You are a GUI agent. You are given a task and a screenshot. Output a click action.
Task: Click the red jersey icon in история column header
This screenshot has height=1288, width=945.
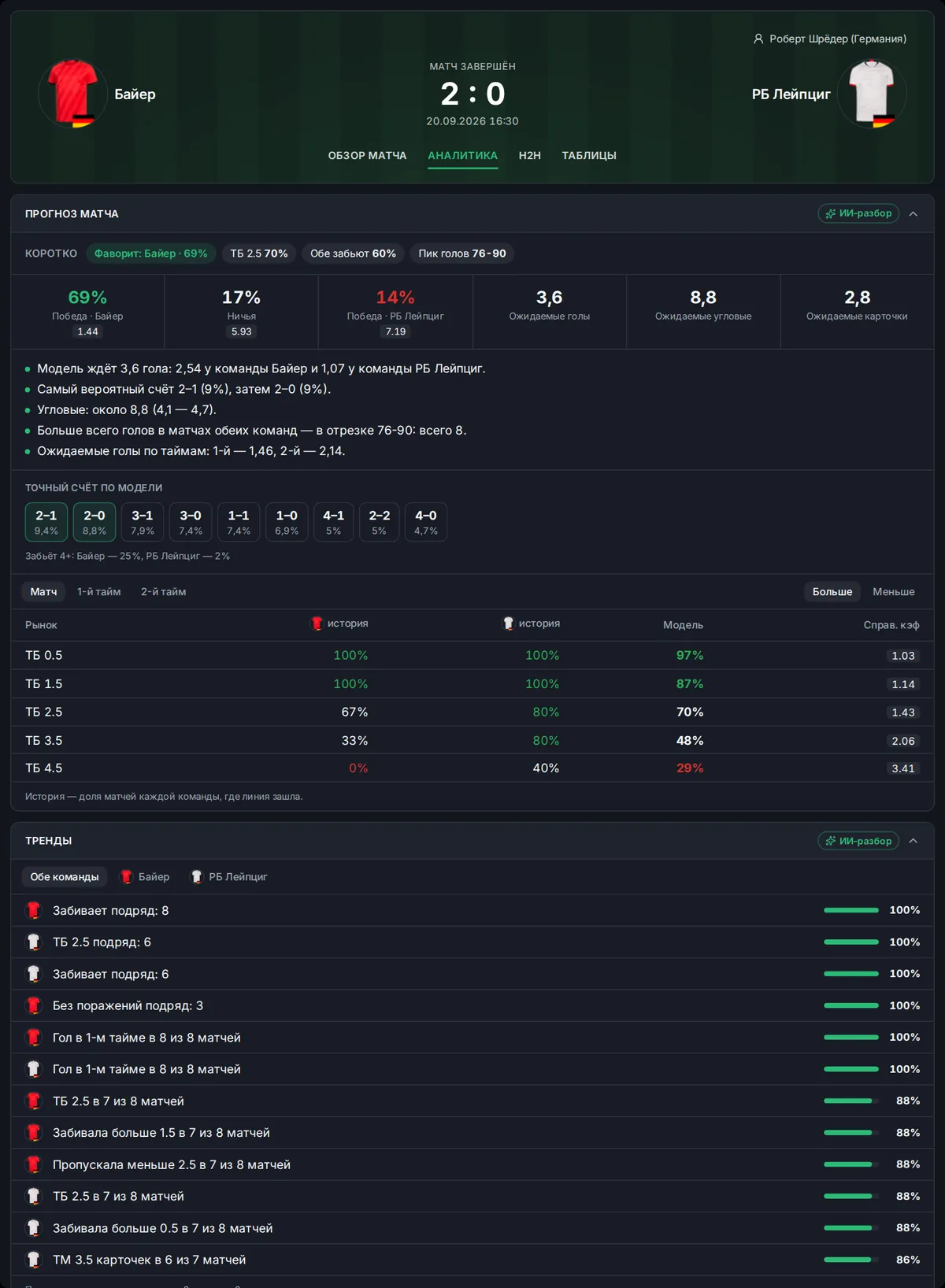(317, 624)
